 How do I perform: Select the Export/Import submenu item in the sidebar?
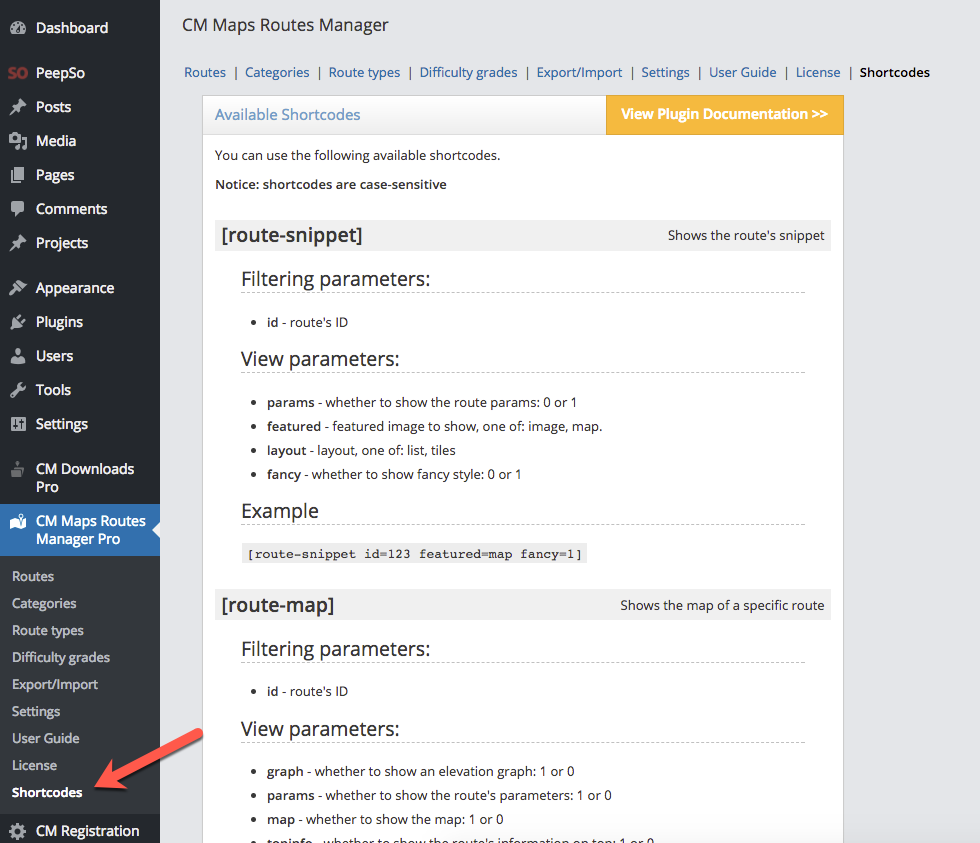[x=55, y=684]
